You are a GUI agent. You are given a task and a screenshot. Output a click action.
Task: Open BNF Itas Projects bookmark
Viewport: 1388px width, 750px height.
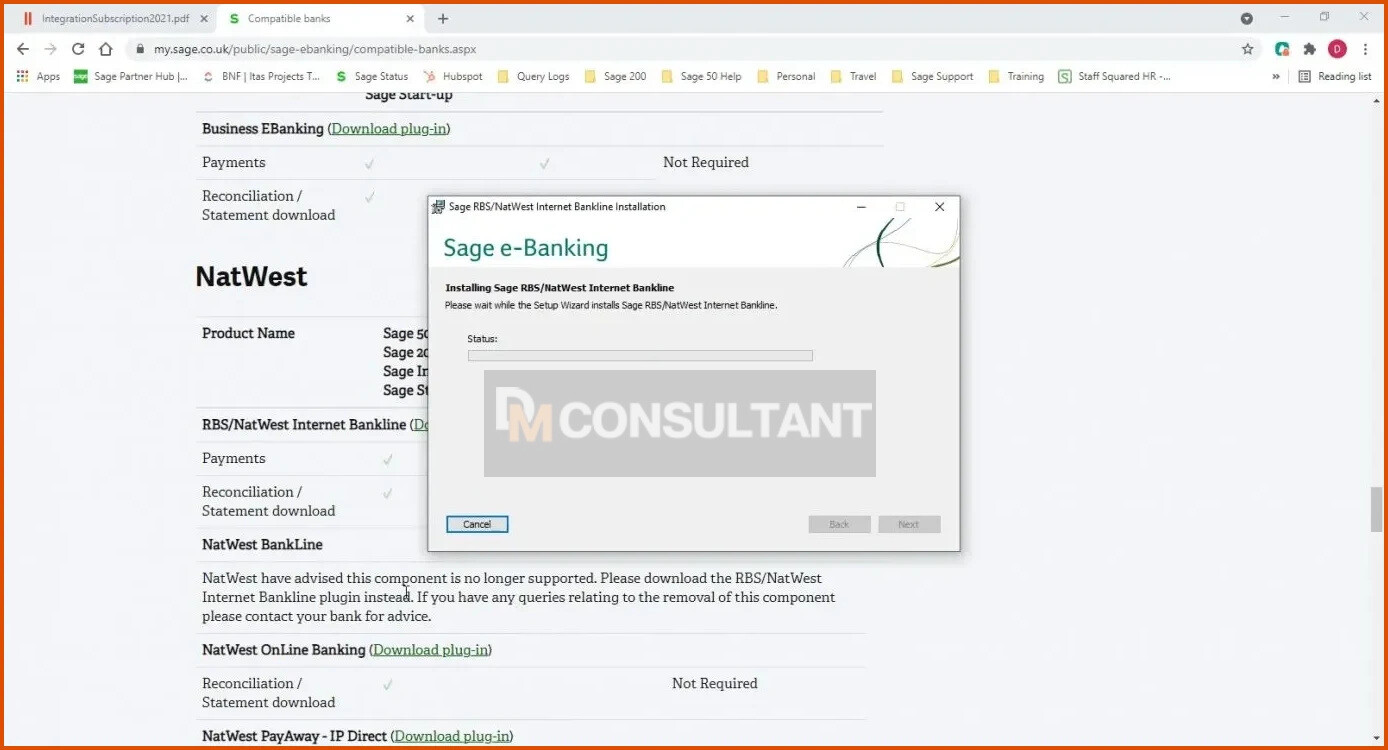pos(261,76)
